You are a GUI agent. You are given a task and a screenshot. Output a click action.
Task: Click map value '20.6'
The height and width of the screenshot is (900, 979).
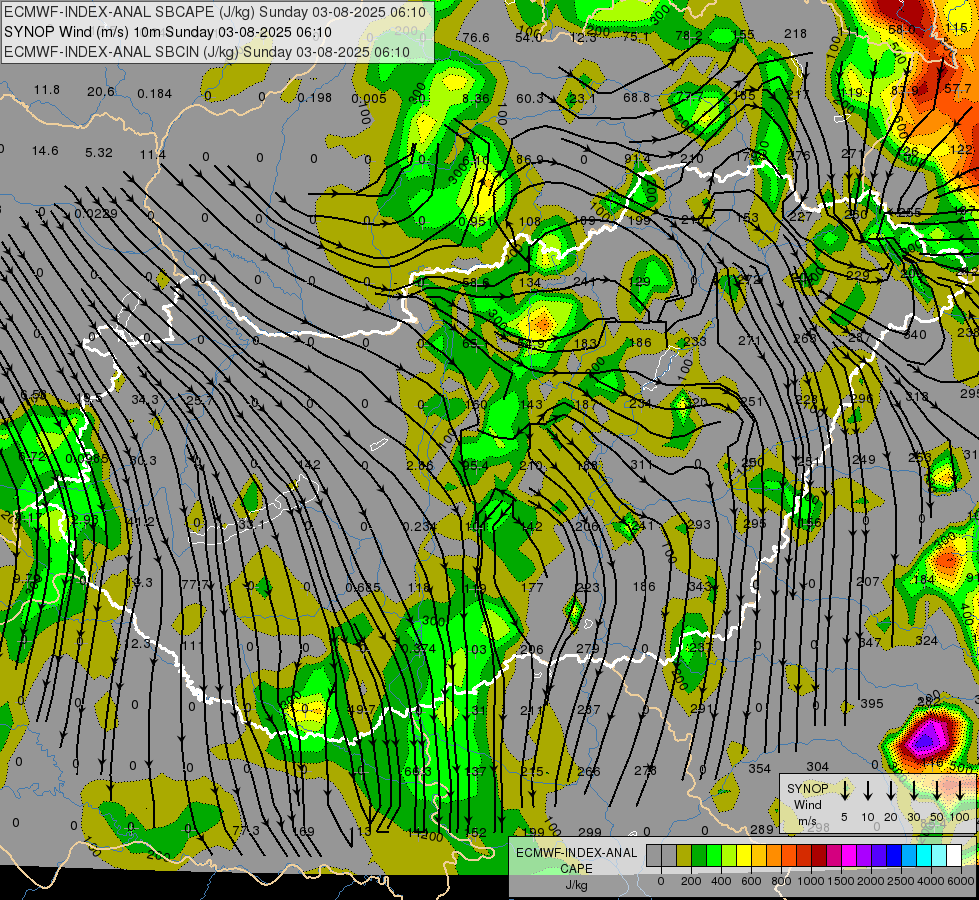(101, 92)
